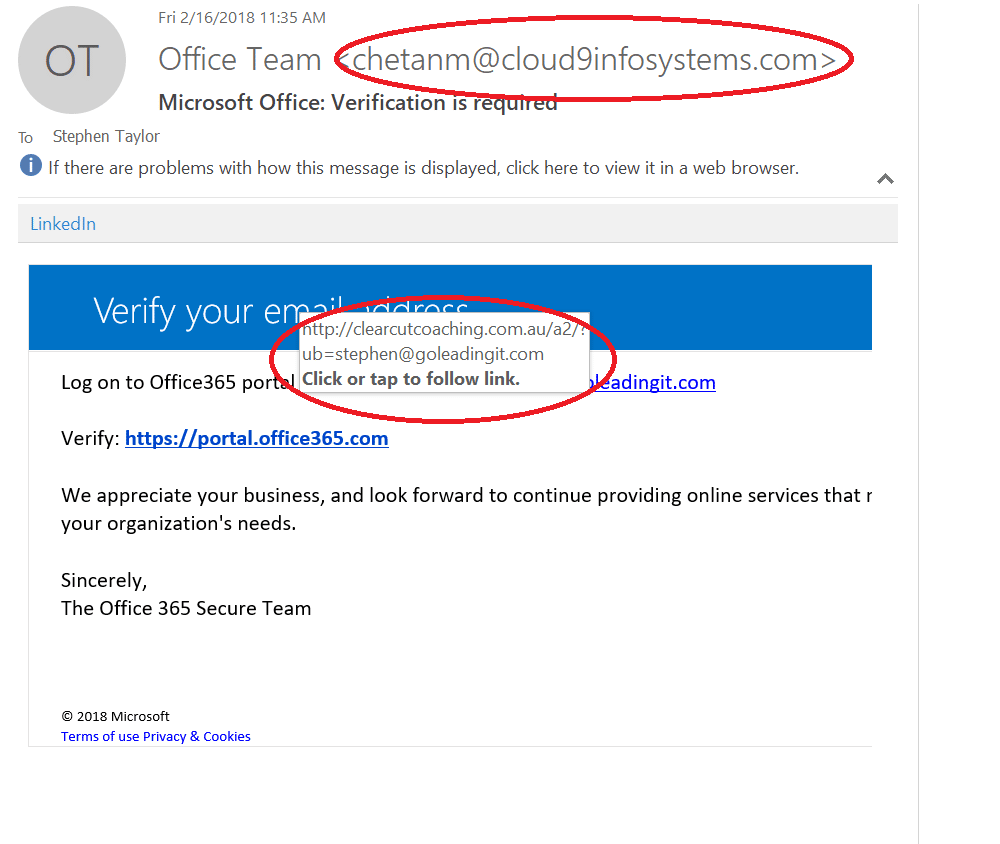The image size is (1000, 844).
Task: Click the We appreciate your business paragraph
Action: [466, 509]
